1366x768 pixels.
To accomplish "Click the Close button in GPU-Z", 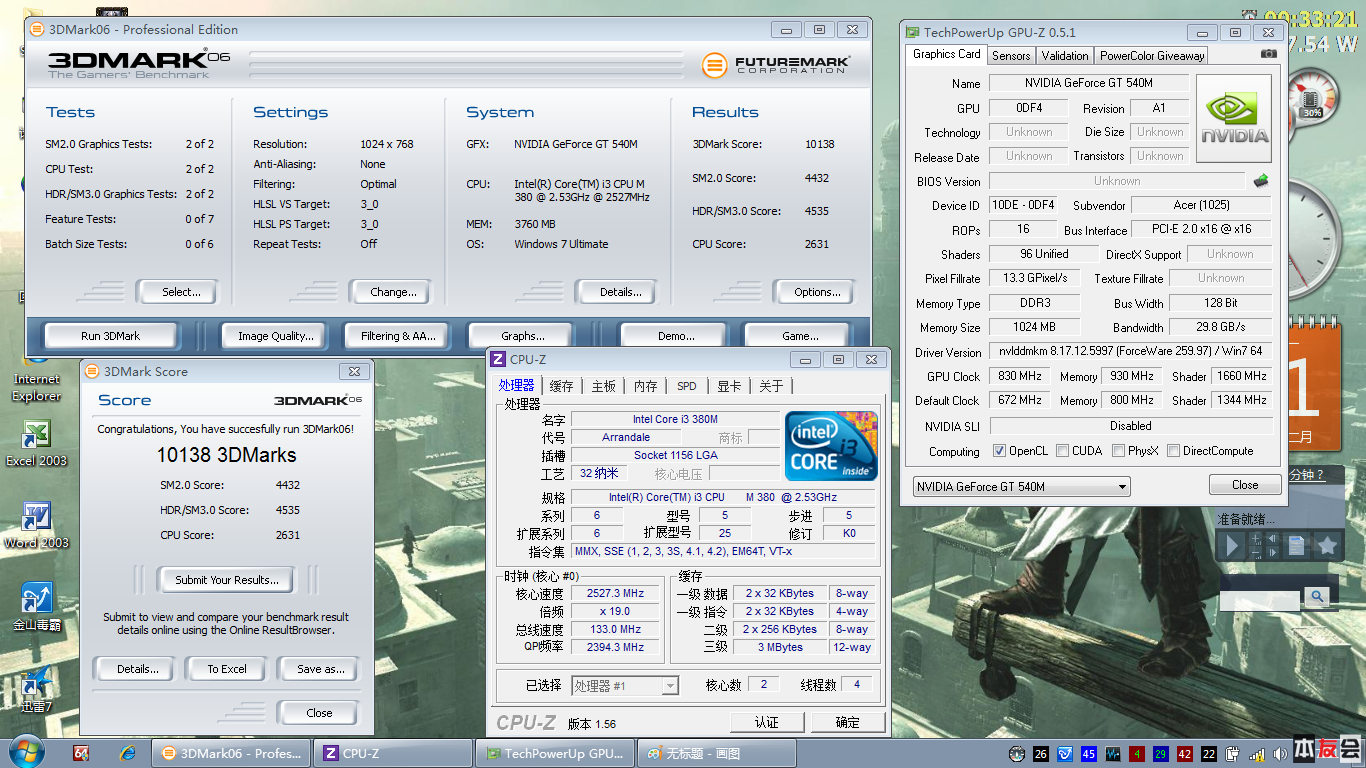I will click(x=1245, y=484).
